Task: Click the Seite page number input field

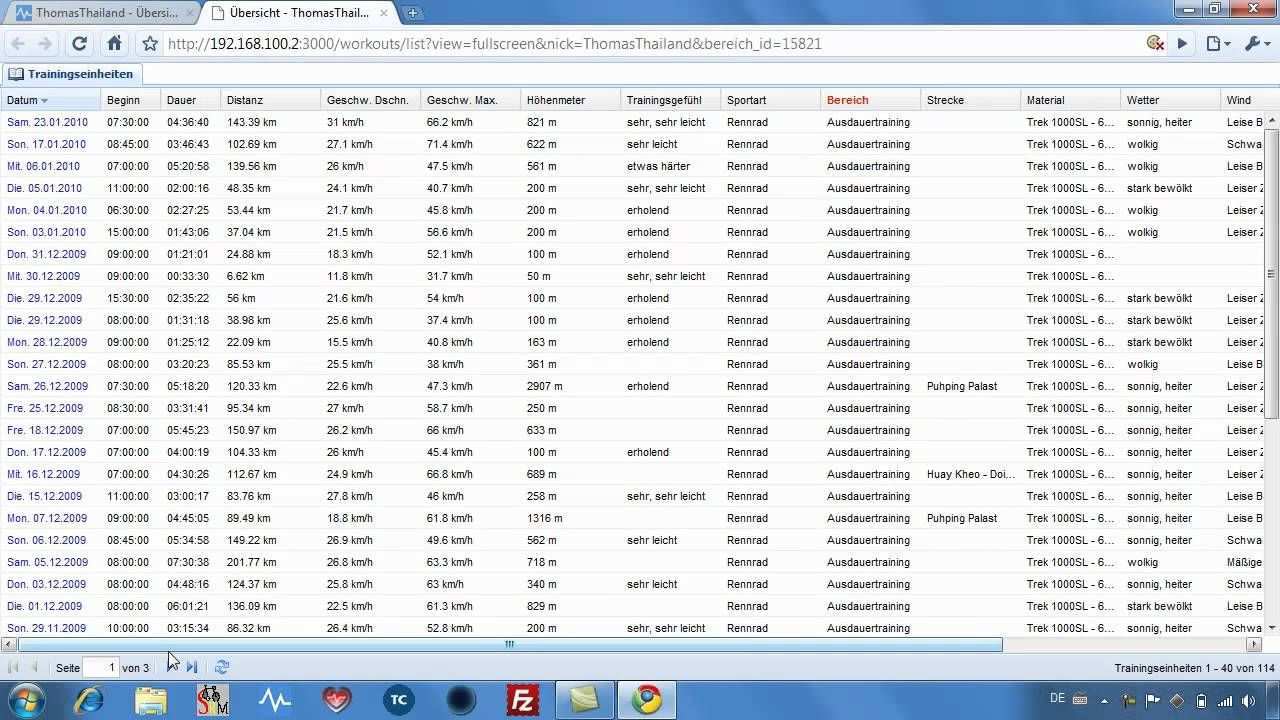Action: [100, 667]
